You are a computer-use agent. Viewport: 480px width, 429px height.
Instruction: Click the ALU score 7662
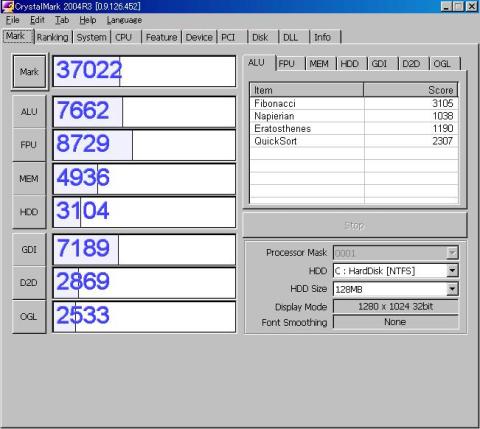tap(83, 110)
